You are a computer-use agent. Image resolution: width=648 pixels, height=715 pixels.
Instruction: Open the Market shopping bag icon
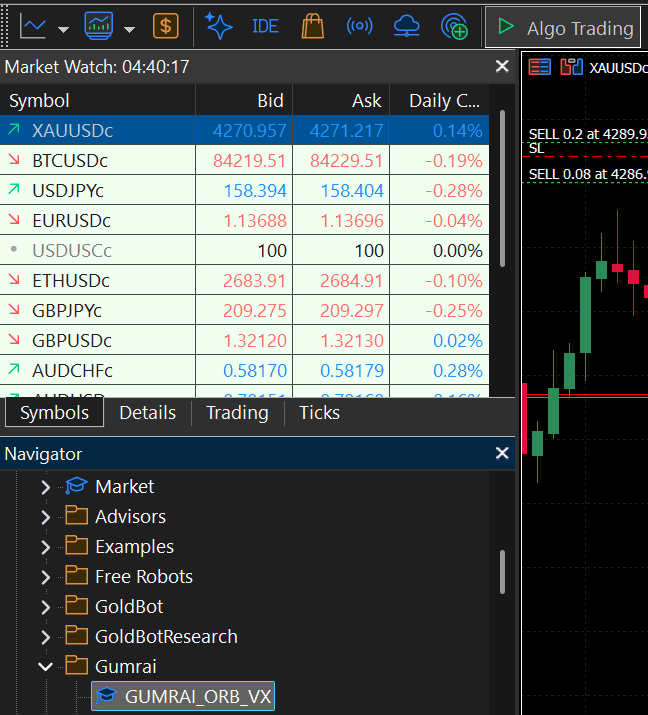(313, 26)
